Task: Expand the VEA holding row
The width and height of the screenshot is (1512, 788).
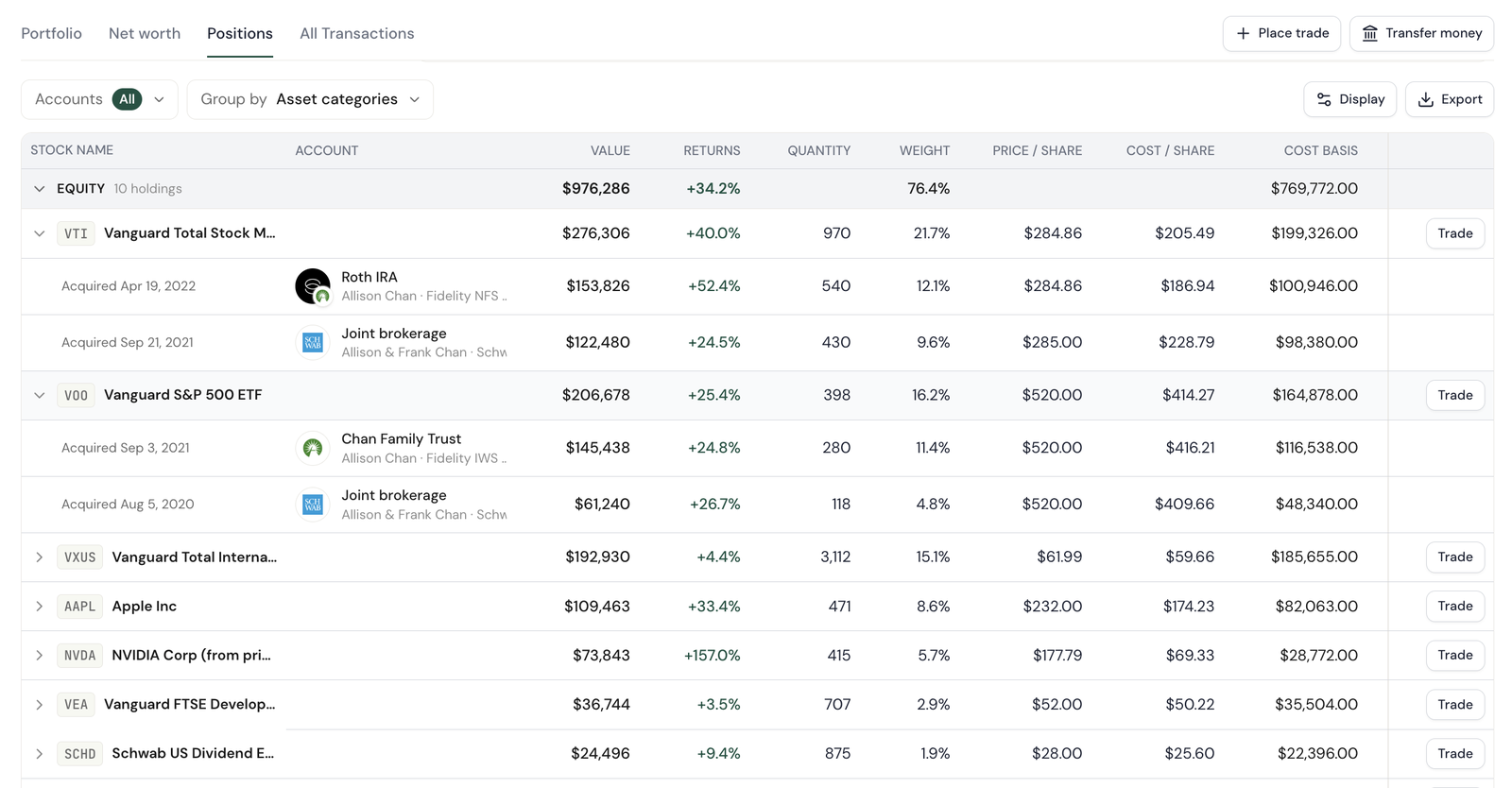Action: click(39, 705)
